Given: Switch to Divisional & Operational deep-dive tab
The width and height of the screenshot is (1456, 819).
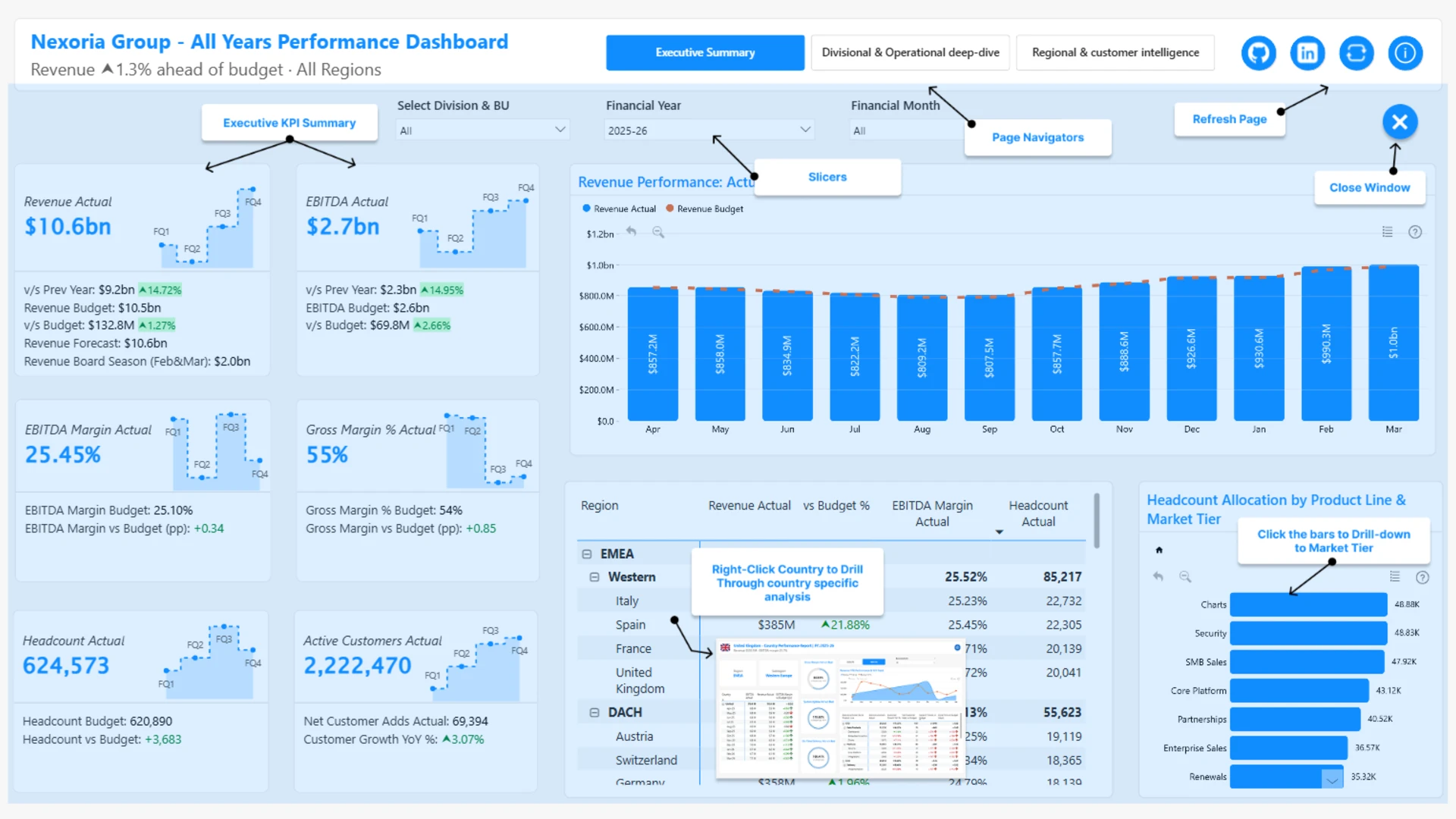Looking at the screenshot, I should tap(910, 52).
